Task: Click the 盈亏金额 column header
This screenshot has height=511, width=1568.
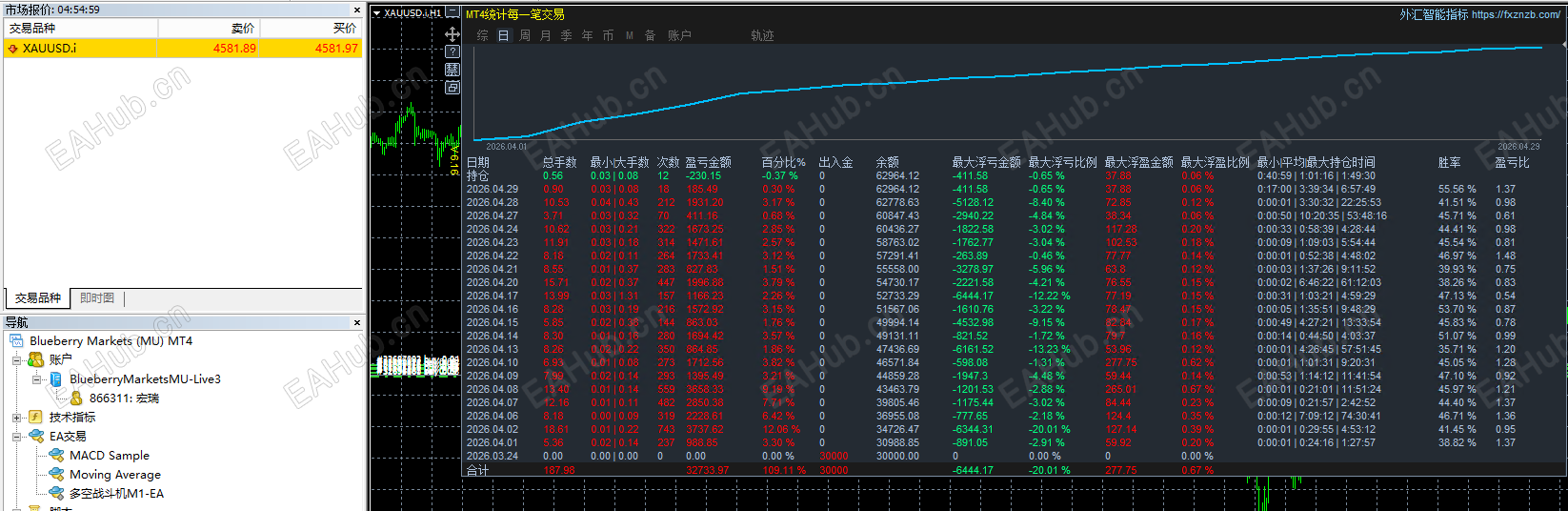Action: (708, 162)
